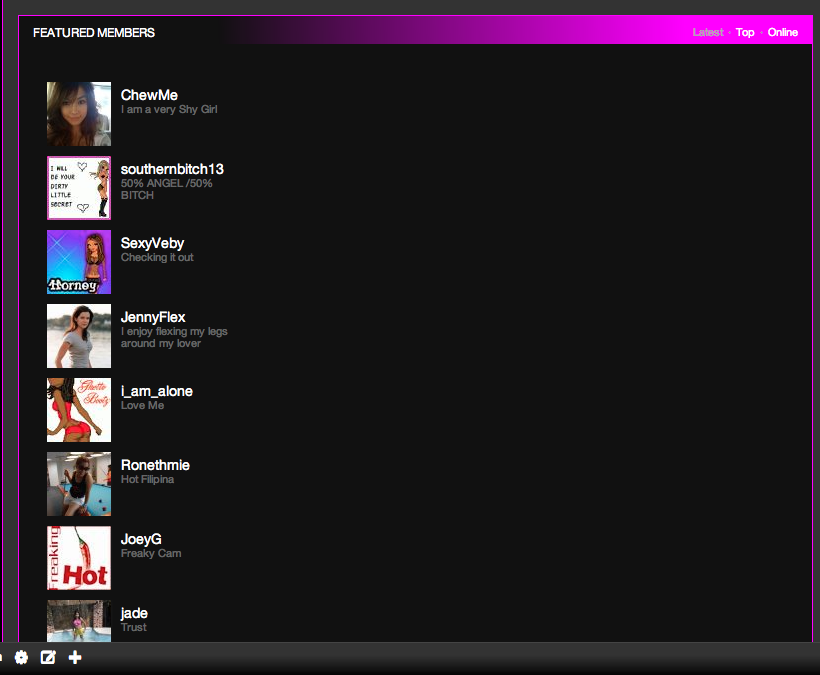The height and width of the screenshot is (675, 820).
Task: Open ChewMe's profile name link
Action: point(149,95)
